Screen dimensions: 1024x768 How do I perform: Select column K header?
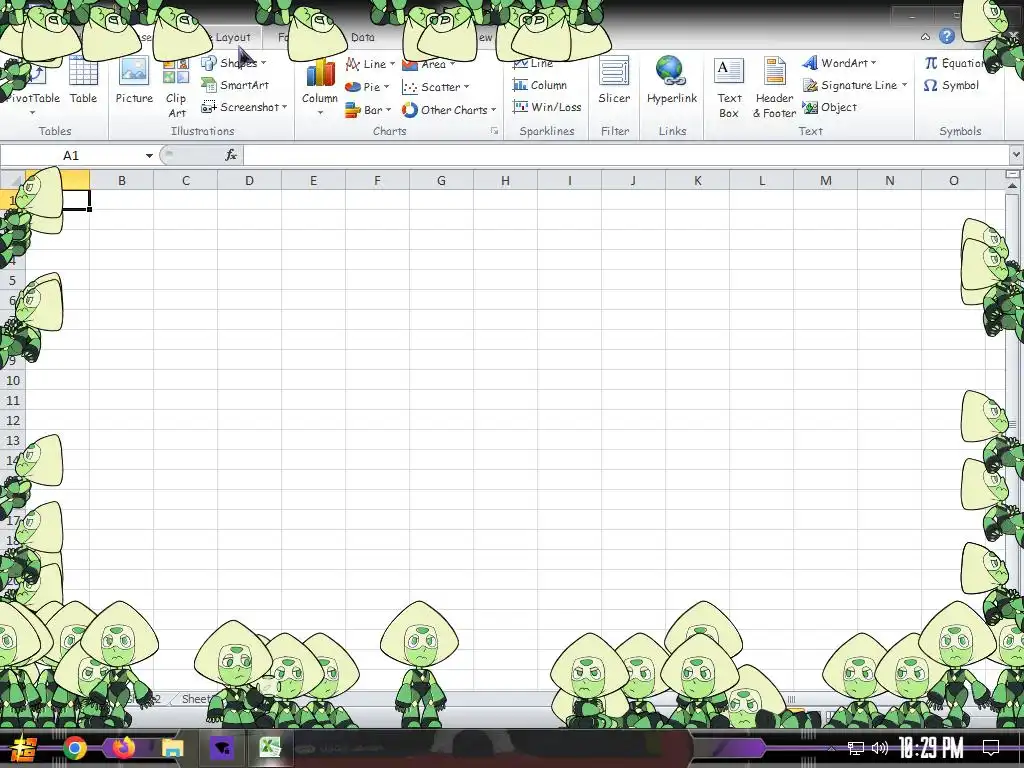coord(697,180)
